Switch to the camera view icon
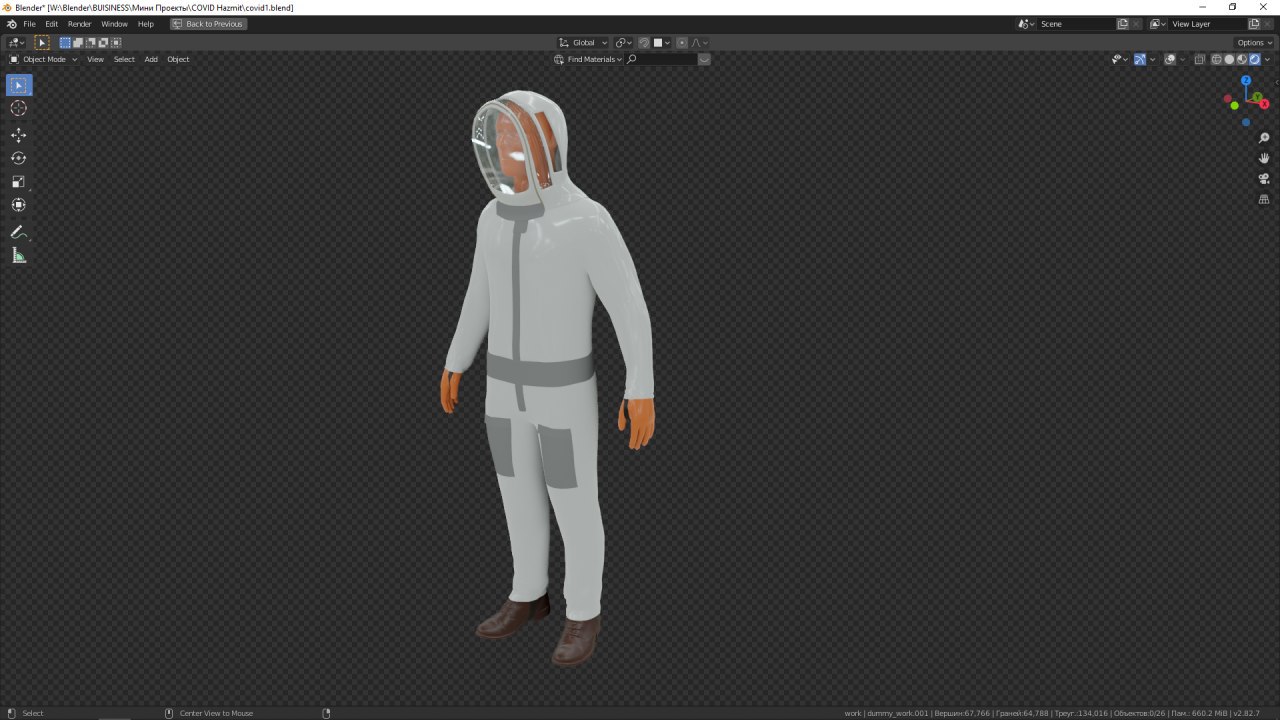This screenshot has height=720, width=1280. (1263, 178)
